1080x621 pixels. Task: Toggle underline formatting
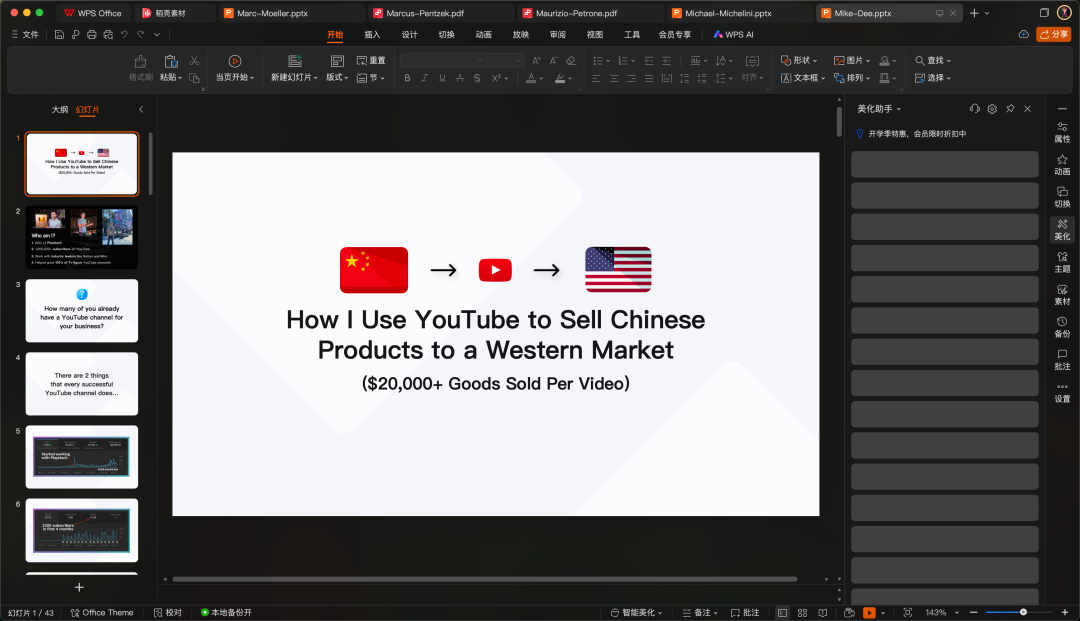click(442, 78)
